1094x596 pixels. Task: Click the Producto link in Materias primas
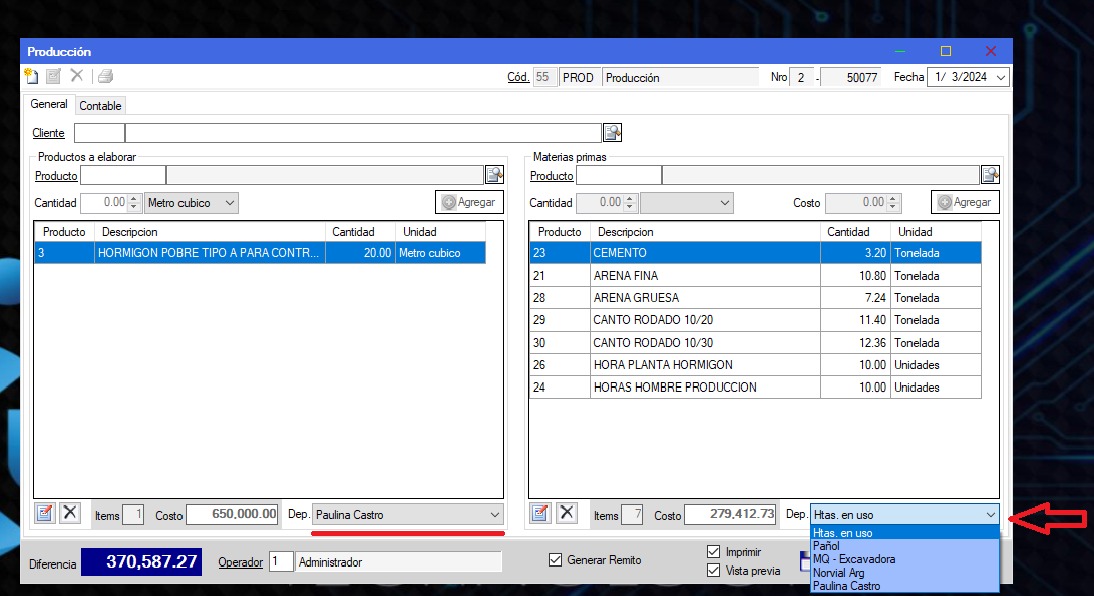click(551, 176)
